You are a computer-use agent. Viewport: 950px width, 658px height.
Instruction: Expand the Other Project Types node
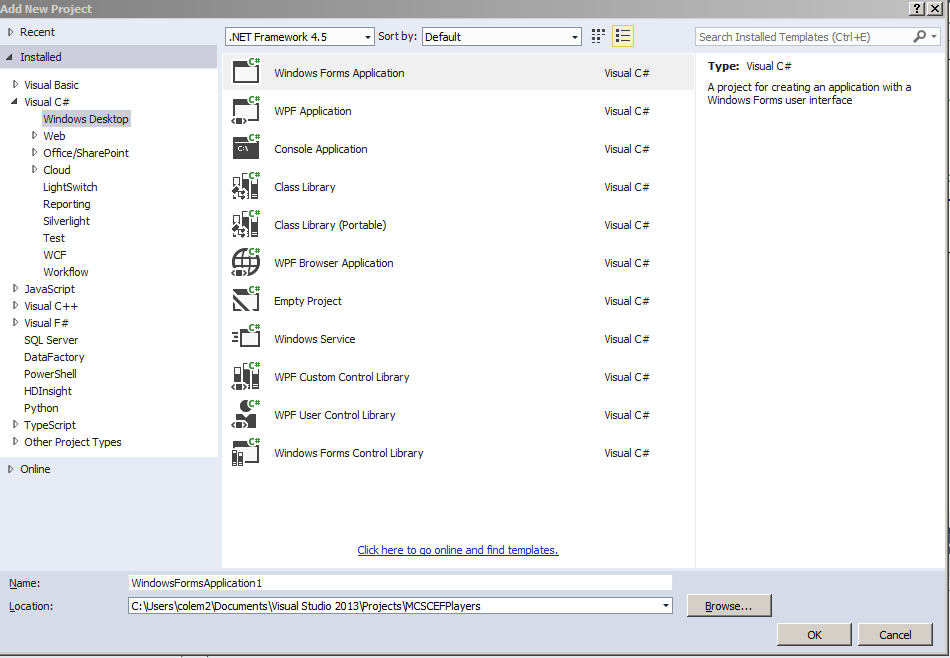coord(15,441)
